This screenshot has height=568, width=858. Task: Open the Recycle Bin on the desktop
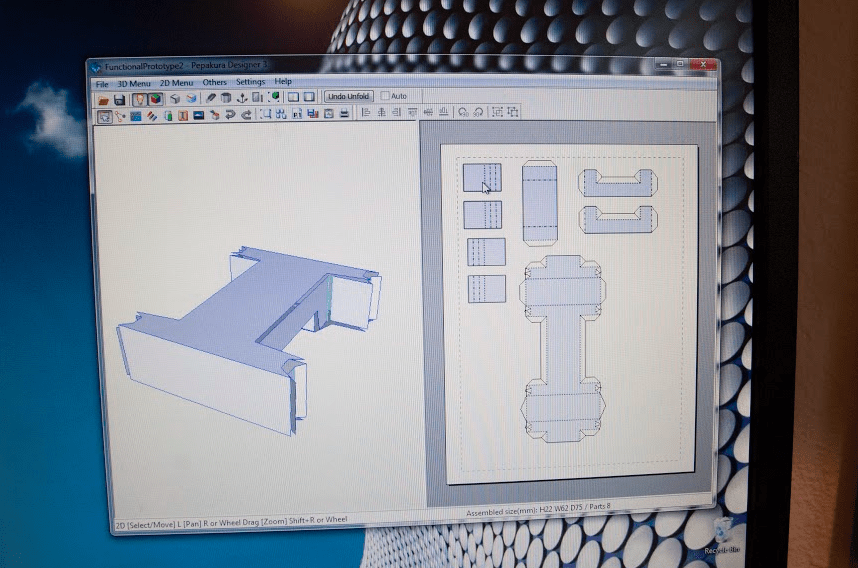click(x=723, y=535)
